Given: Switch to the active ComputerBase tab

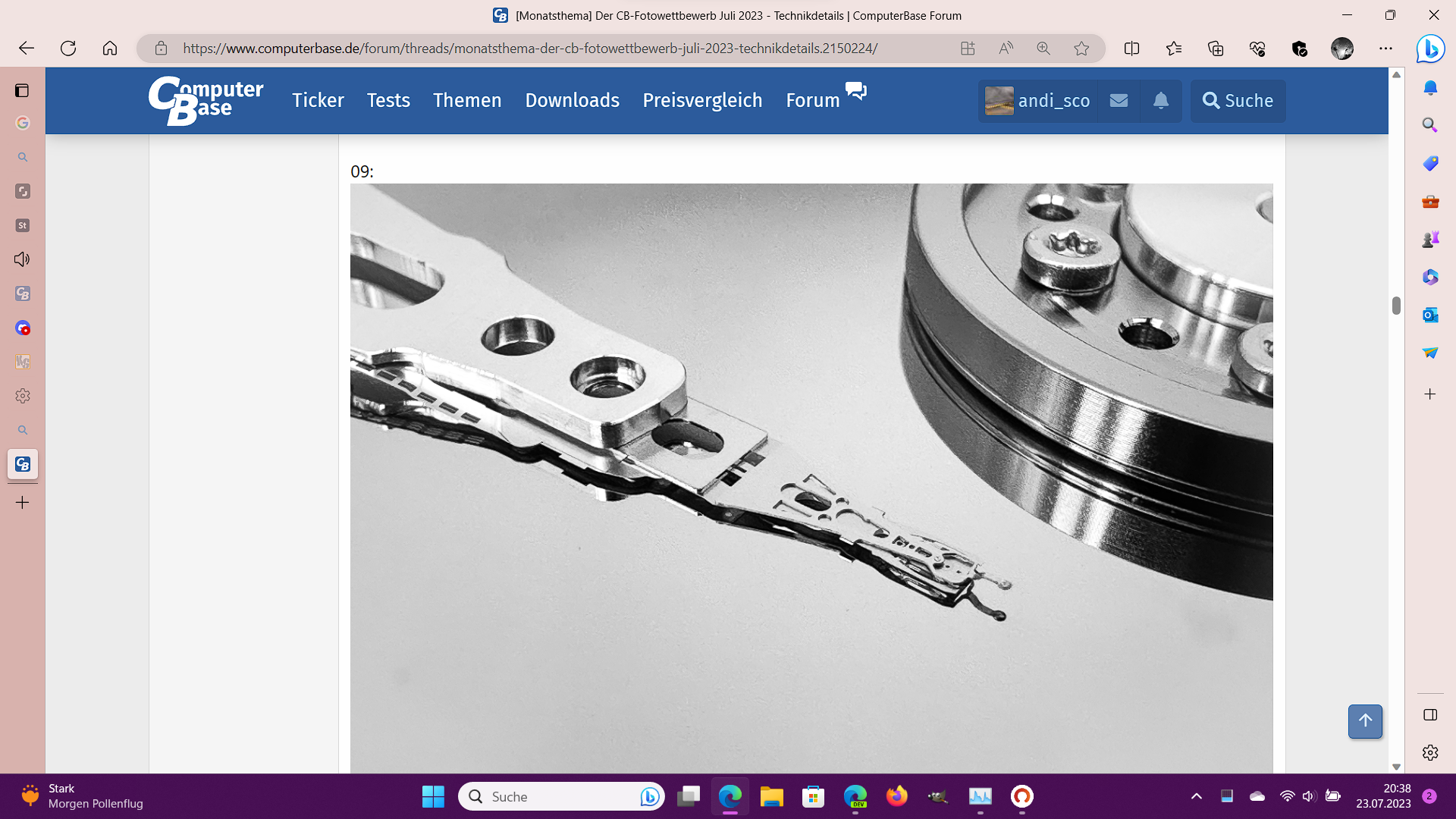Looking at the screenshot, I should [x=23, y=464].
